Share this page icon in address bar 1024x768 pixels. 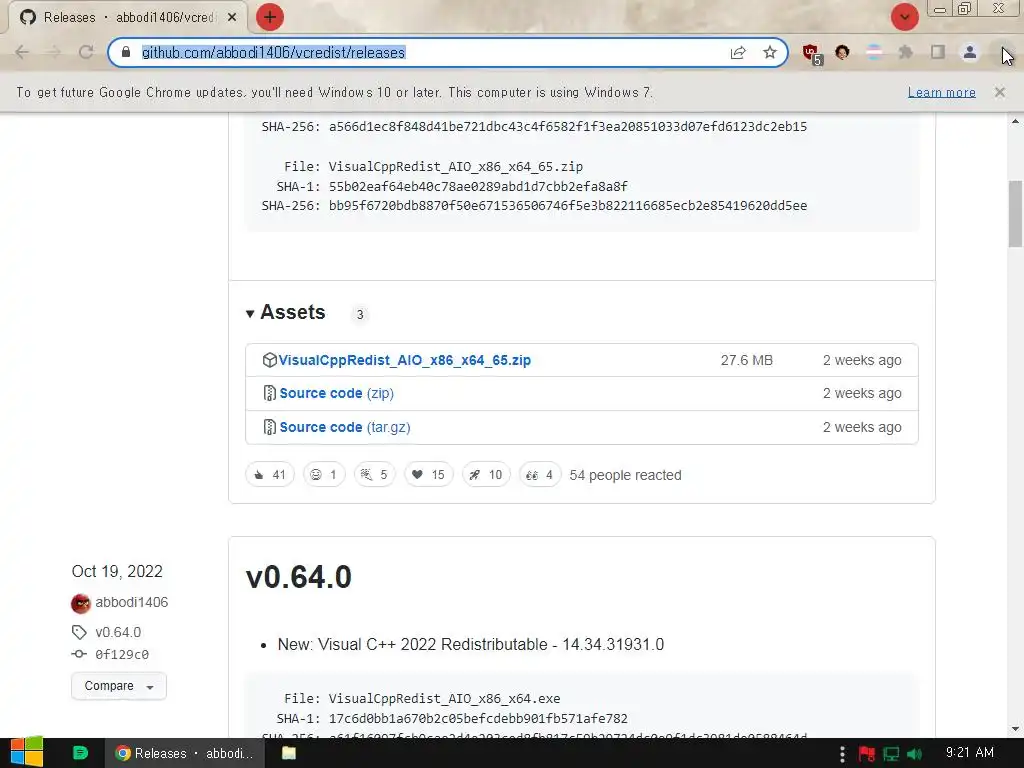pos(738,52)
